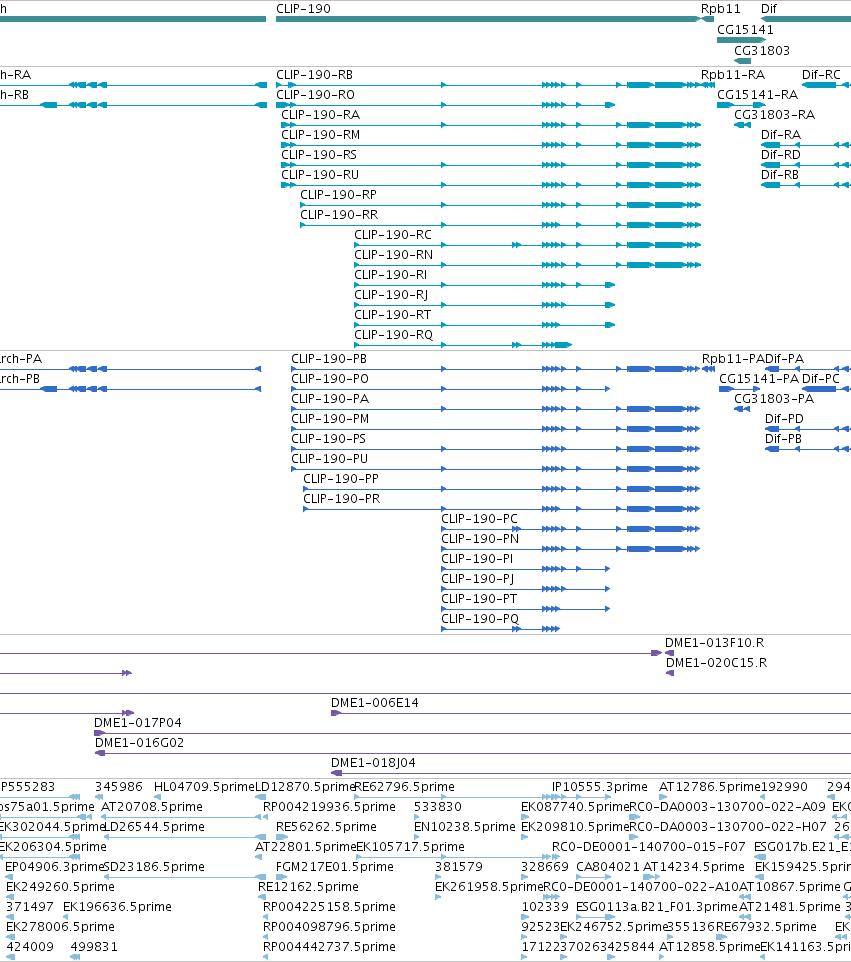
Task: Click transcript label CLIP-190-RA
Action: (x=320, y=115)
